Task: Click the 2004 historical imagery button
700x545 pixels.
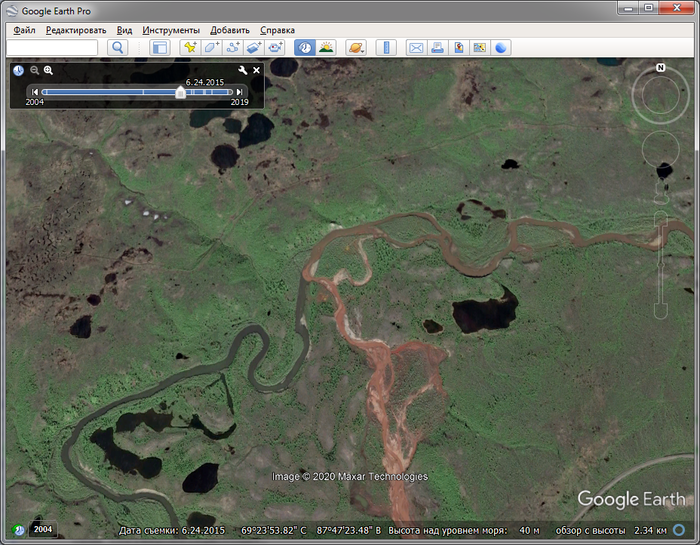Action: pyautogui.click(x=43, y=529)
